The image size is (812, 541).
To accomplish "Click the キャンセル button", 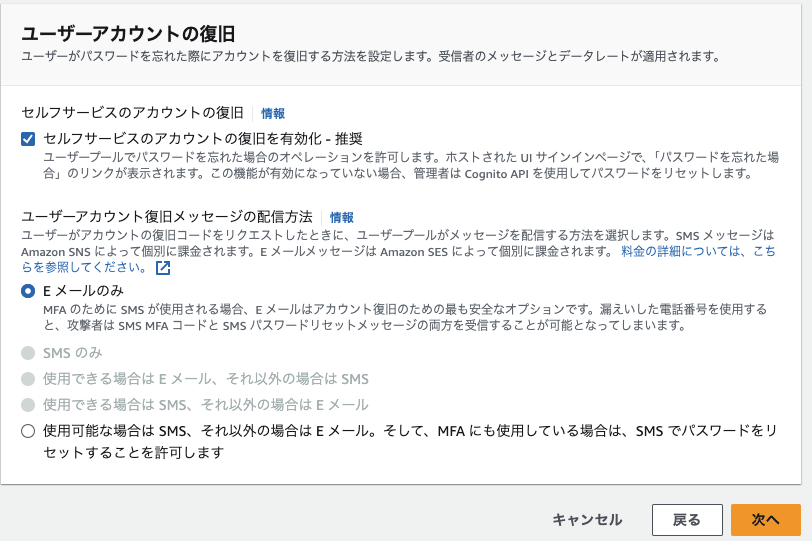I will 587,520.
